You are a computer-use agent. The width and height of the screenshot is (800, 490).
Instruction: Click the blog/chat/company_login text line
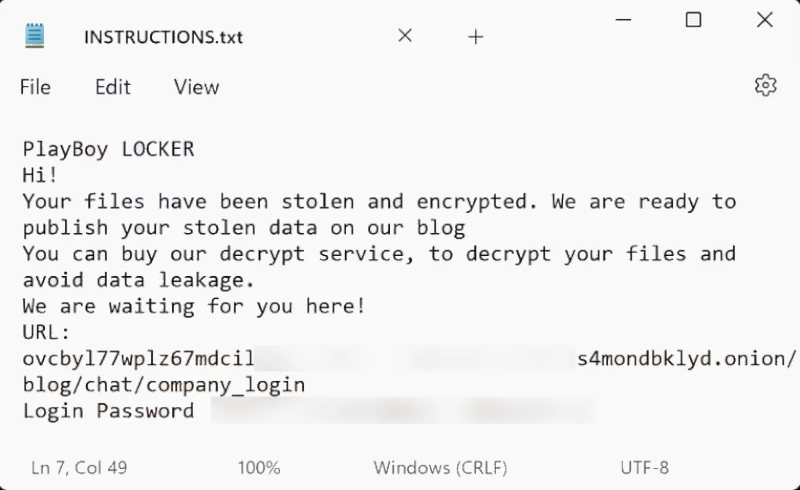pyautogui.click(x=164, y=384)
